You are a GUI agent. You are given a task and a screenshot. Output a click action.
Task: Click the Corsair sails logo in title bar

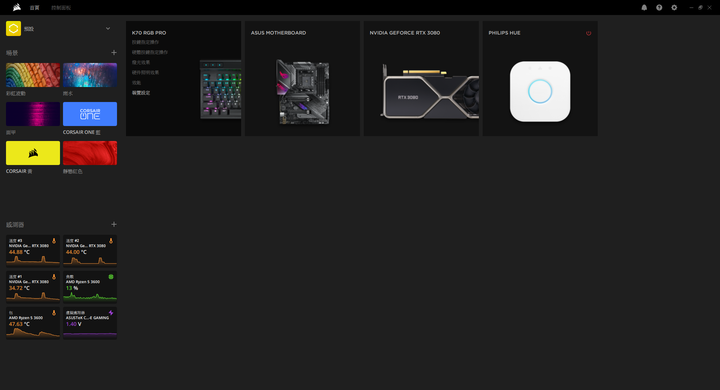click(17, 7)
